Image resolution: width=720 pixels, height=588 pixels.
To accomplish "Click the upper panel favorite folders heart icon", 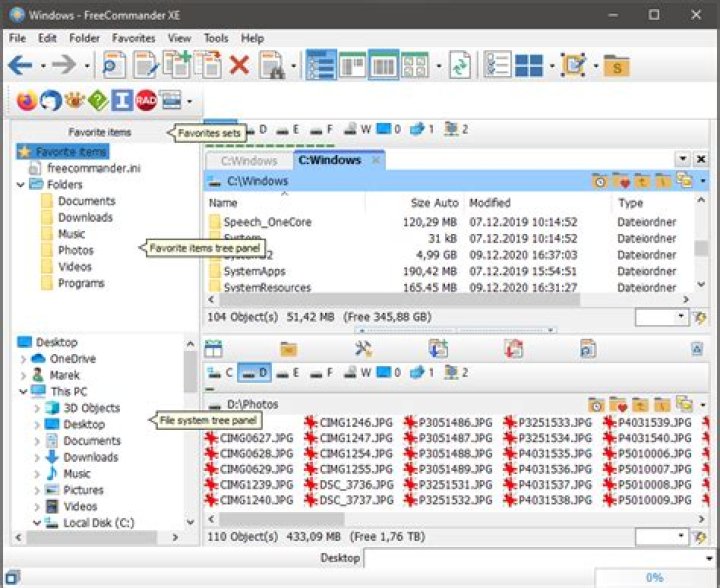I will [x=621, y=182].
